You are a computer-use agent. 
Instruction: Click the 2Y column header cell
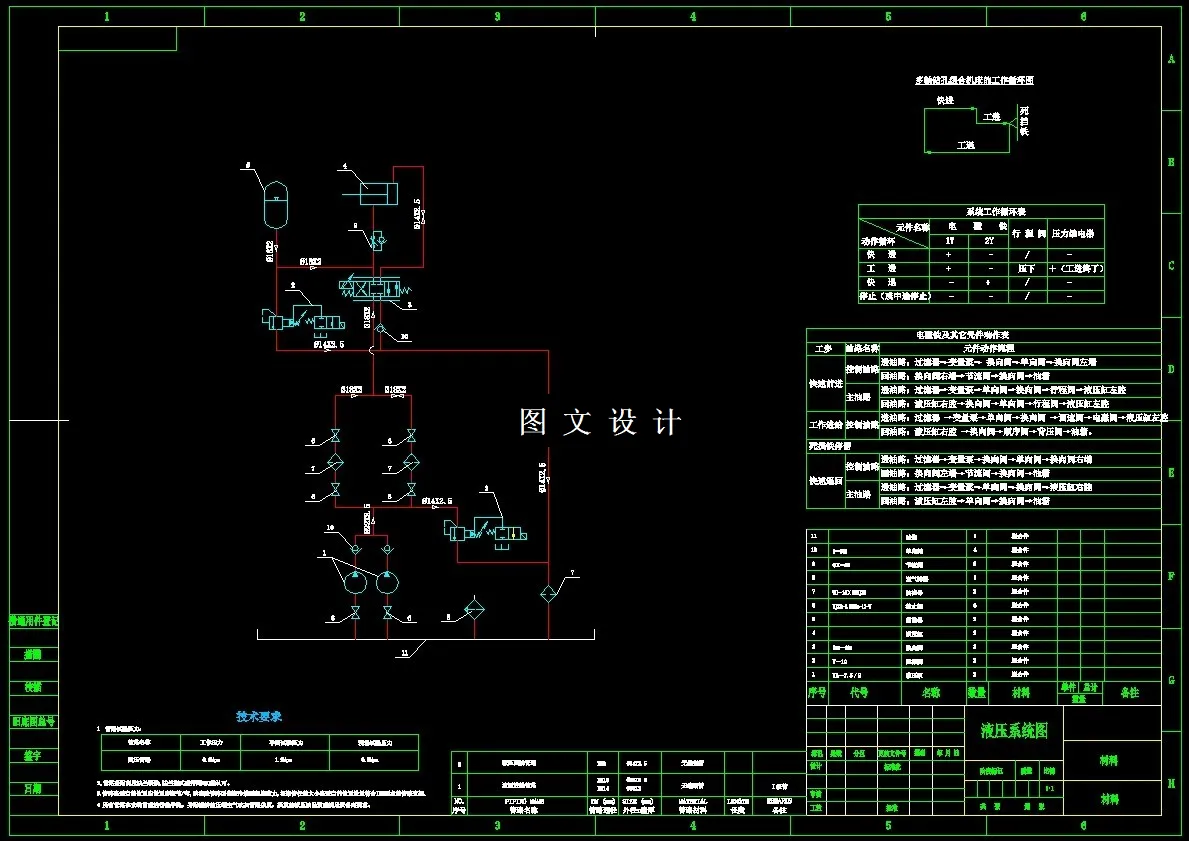click(990, 240)
